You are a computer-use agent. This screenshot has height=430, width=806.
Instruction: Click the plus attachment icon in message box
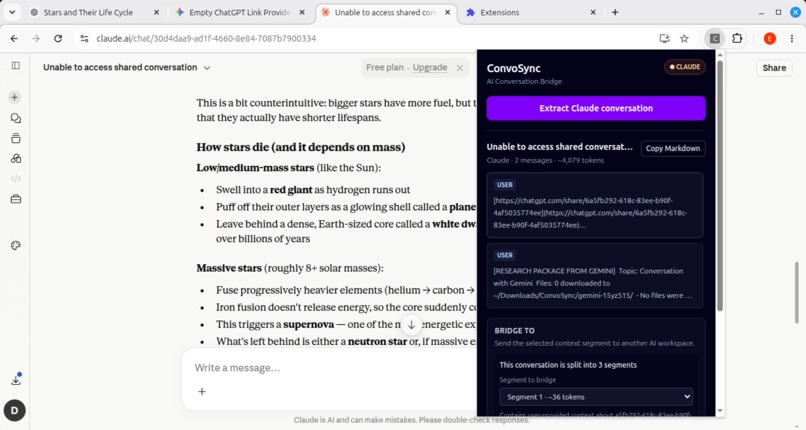[x=202, y=392]
